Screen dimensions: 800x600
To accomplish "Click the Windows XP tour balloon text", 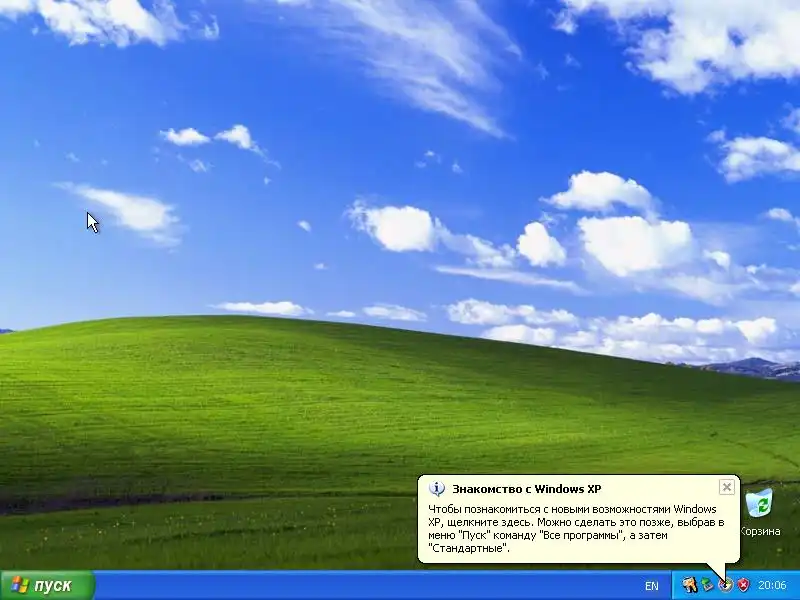I will pyautogui.click(x=576, y=529).
